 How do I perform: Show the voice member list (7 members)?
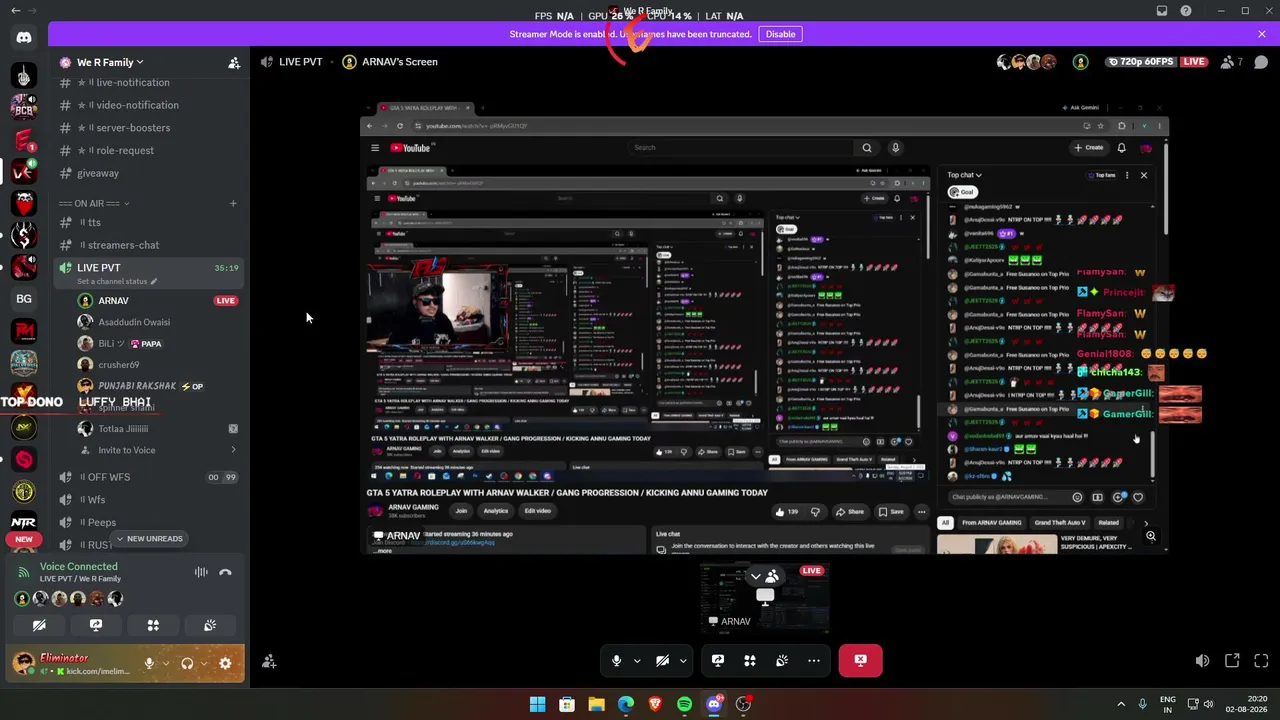point(1232,62)
